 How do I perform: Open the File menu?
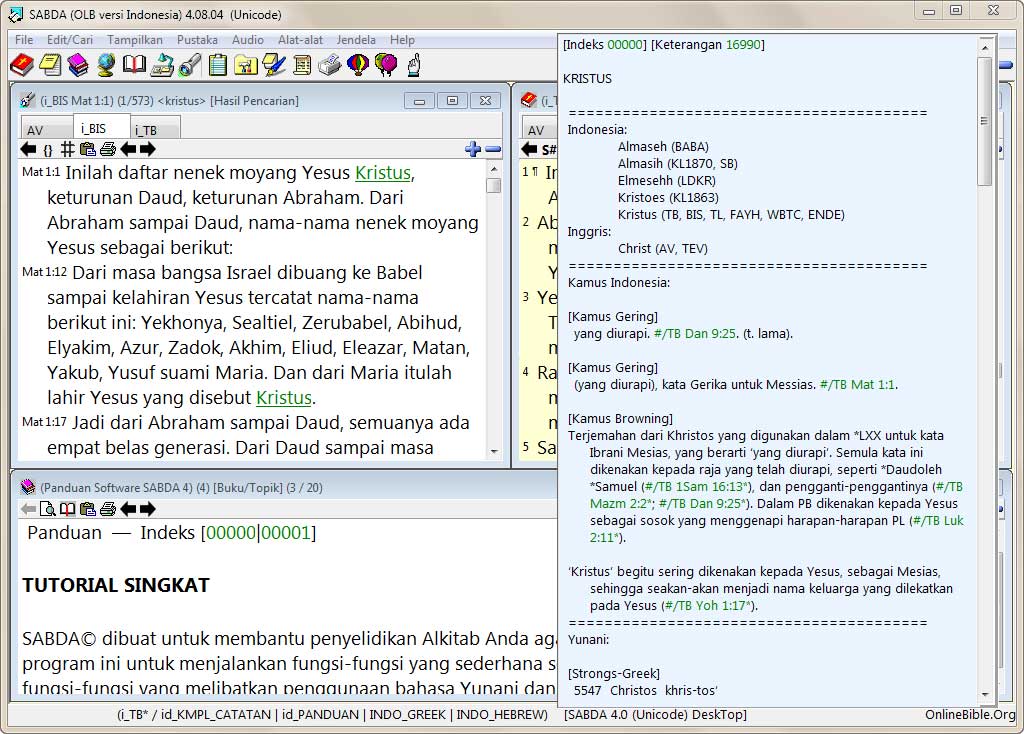click(x=24, y=40)
